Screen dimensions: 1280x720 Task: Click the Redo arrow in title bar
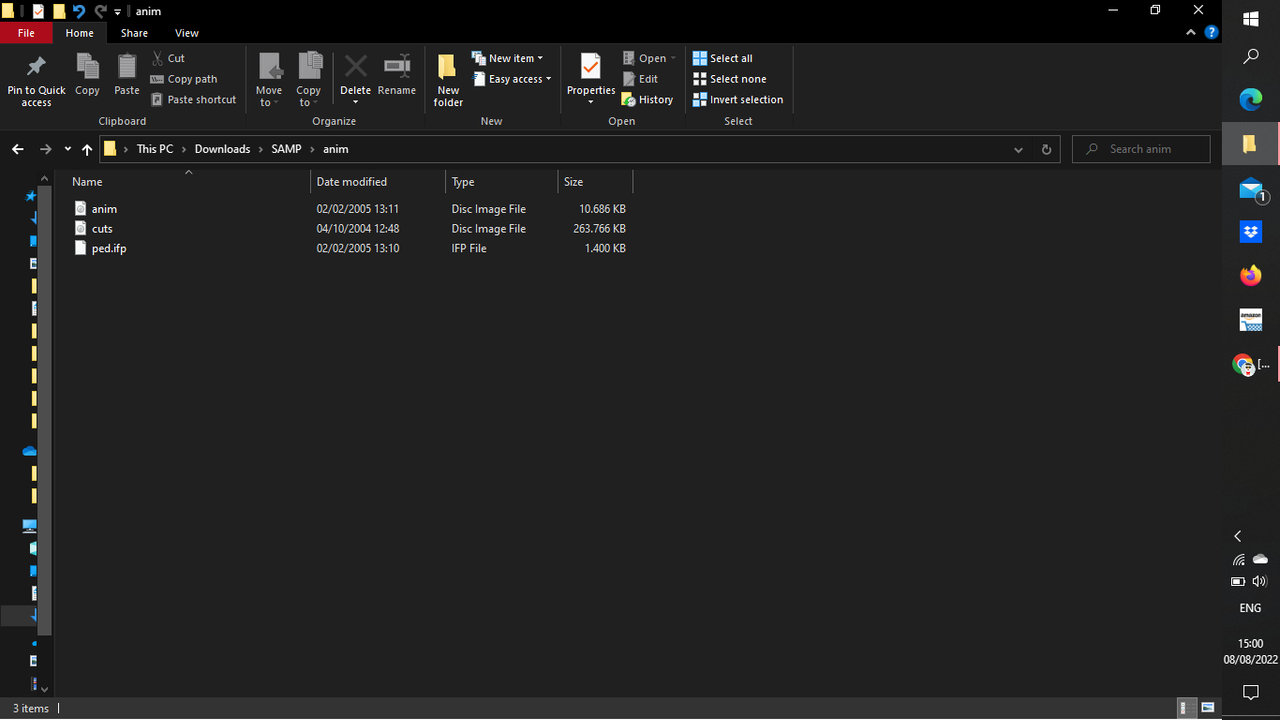tap(100, 11)
